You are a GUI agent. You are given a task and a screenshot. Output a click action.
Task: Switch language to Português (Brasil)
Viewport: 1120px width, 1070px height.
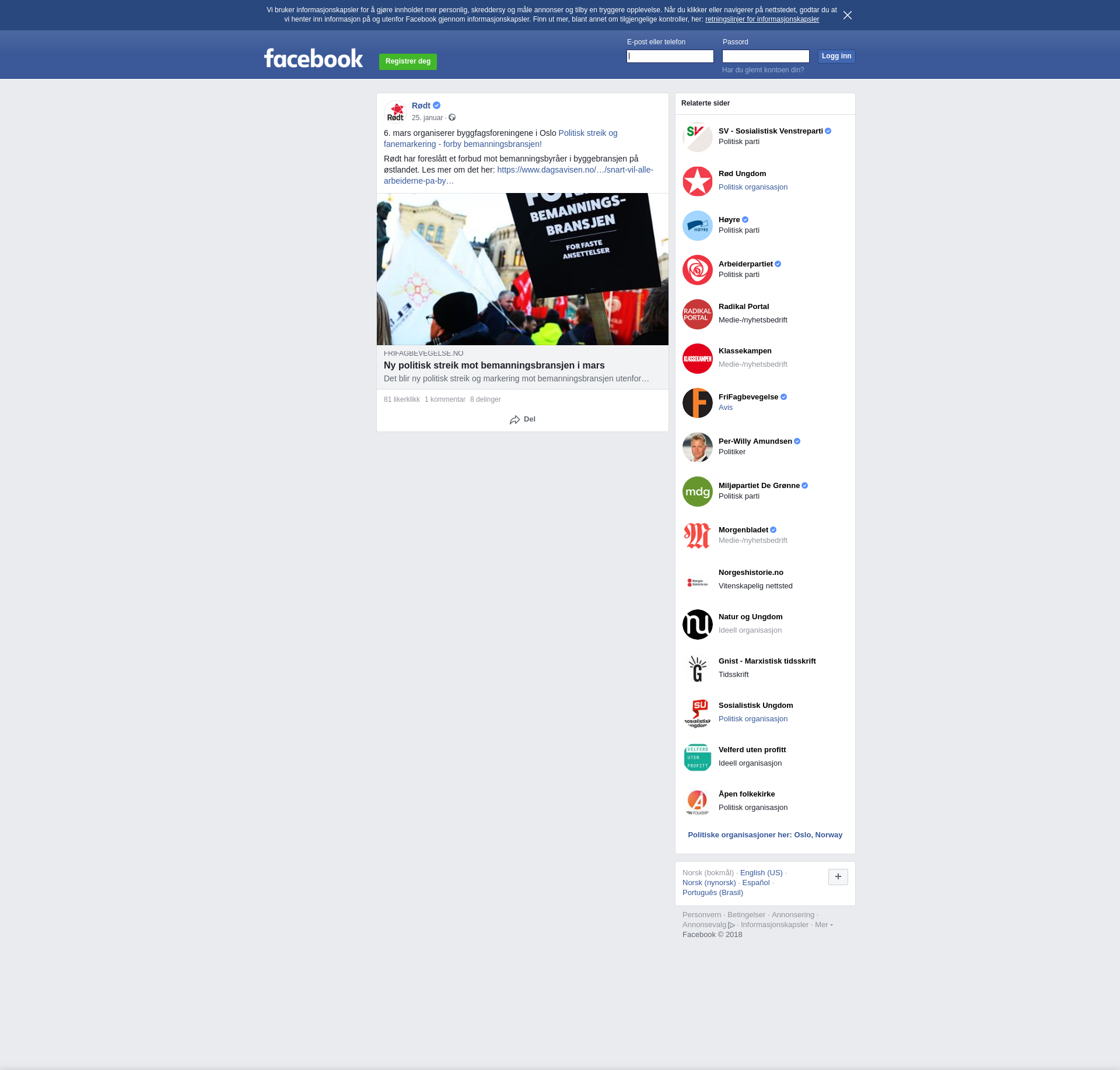pyautogui.click(x=713, y=893)
